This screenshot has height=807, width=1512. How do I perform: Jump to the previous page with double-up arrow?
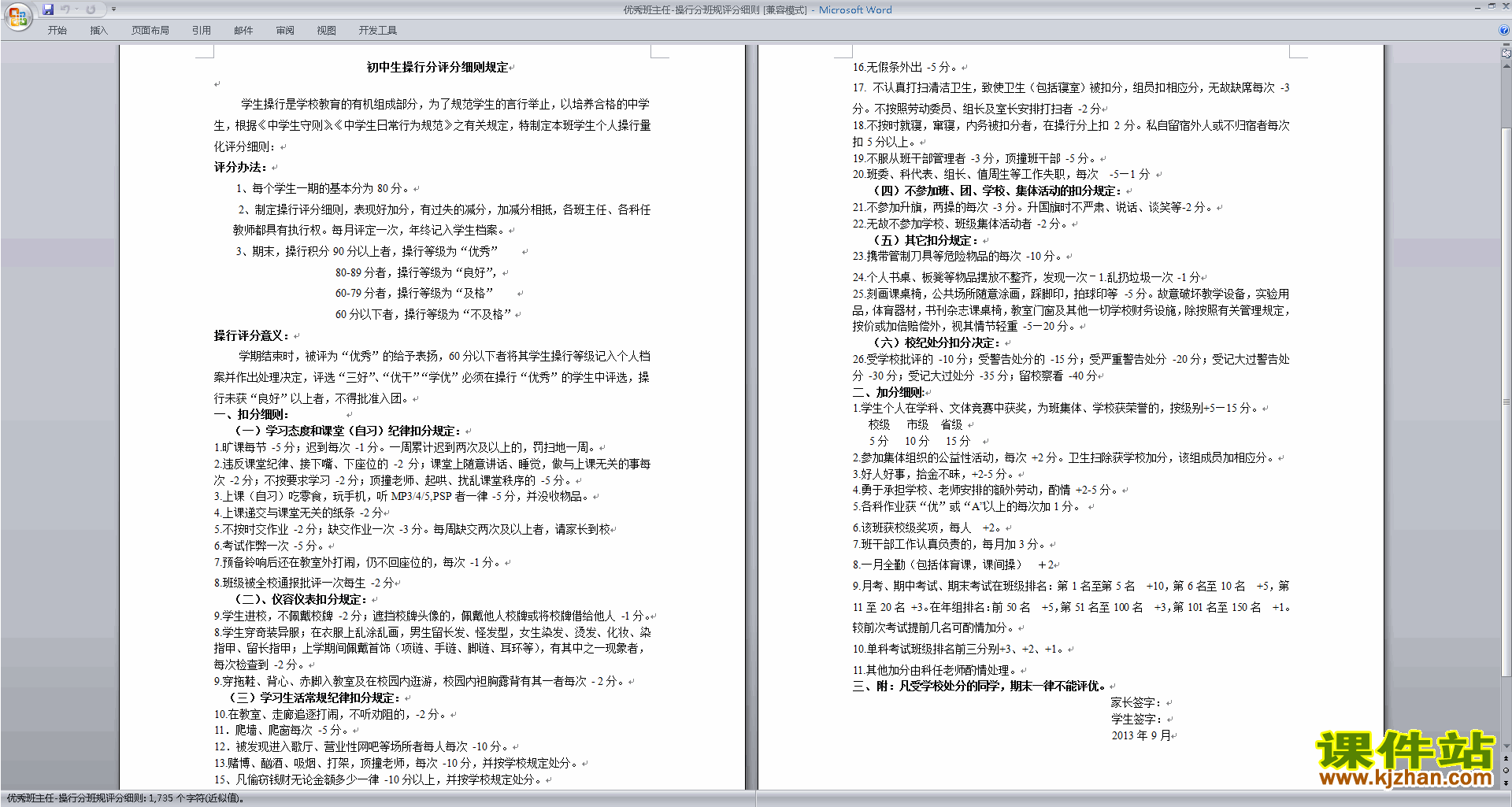click(x=1506, y=759)
